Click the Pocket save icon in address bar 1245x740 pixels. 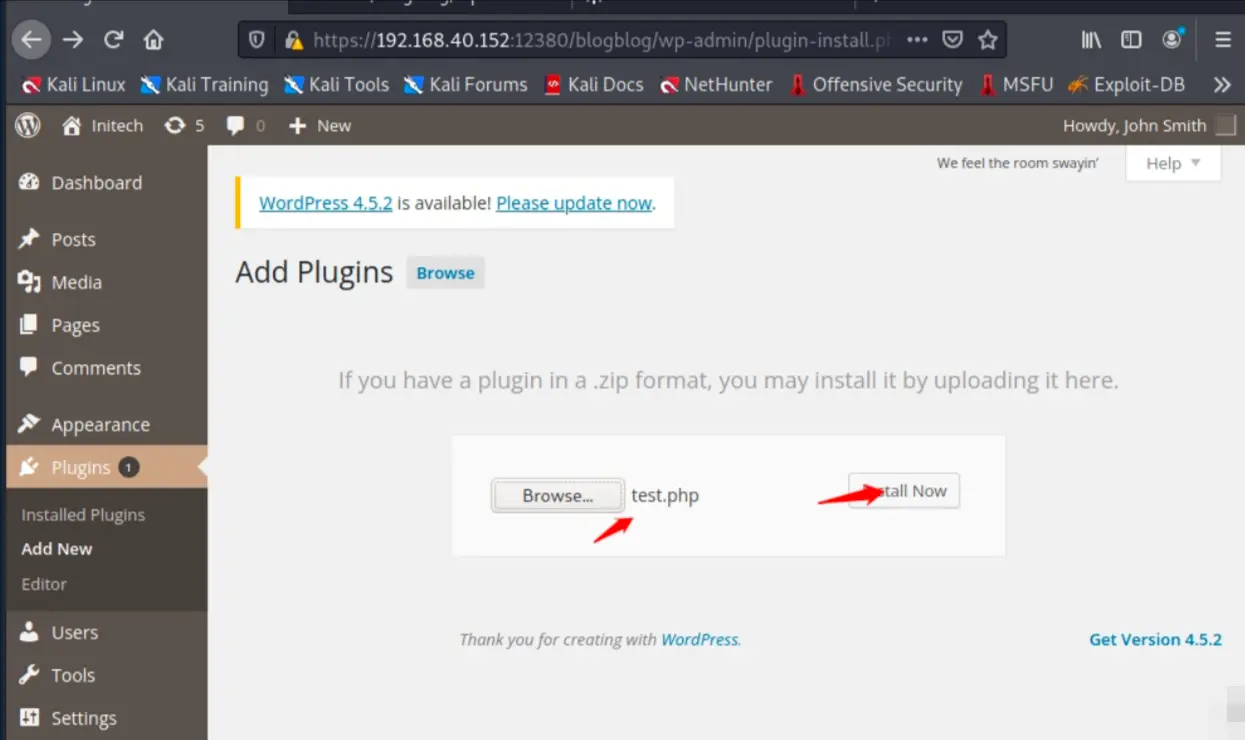[x=953, y=40]
